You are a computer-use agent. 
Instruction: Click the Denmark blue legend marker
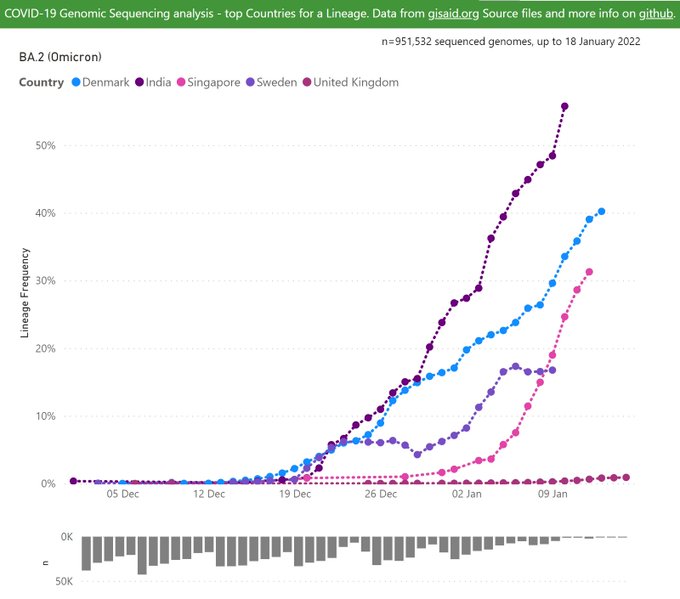pyautogui.click(x=75, y=82)
